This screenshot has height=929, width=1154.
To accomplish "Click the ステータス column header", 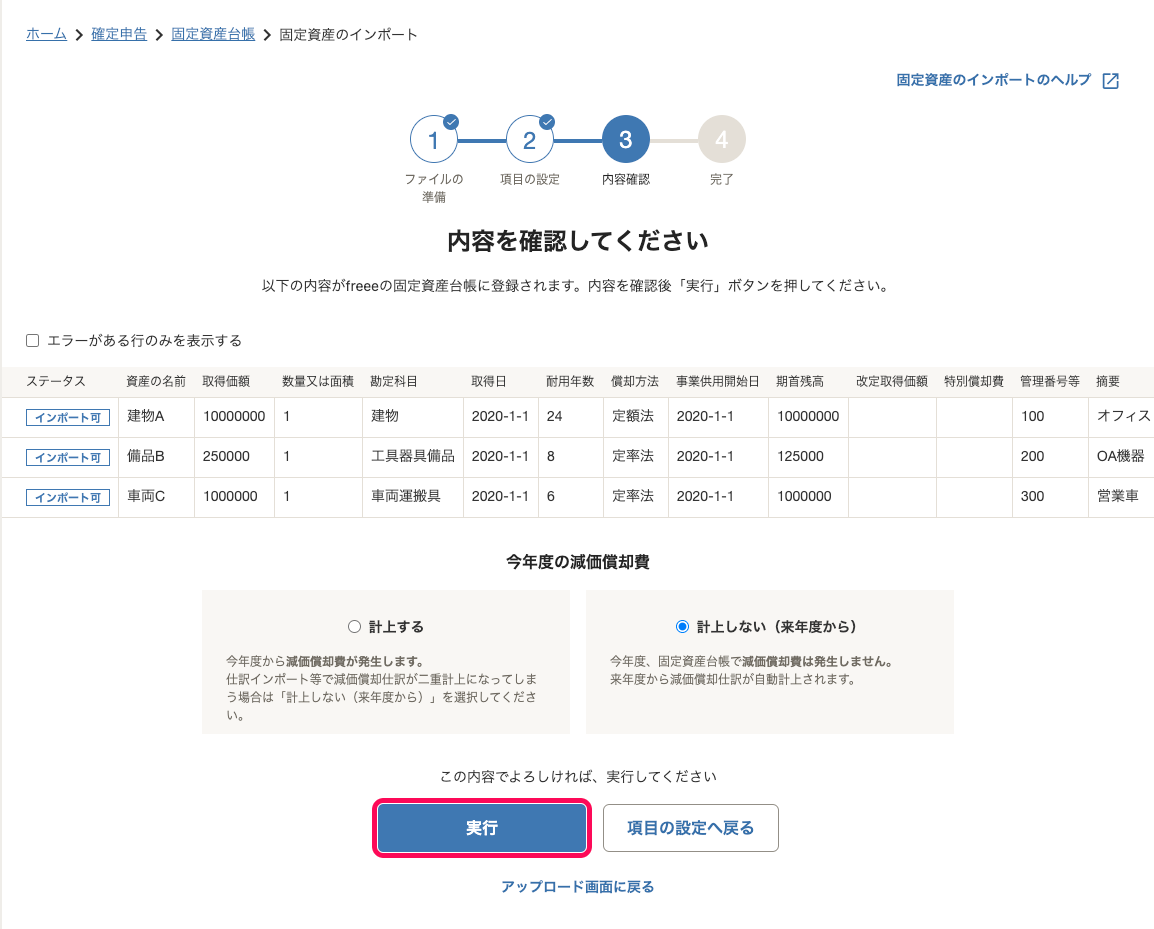I will 56,381.
